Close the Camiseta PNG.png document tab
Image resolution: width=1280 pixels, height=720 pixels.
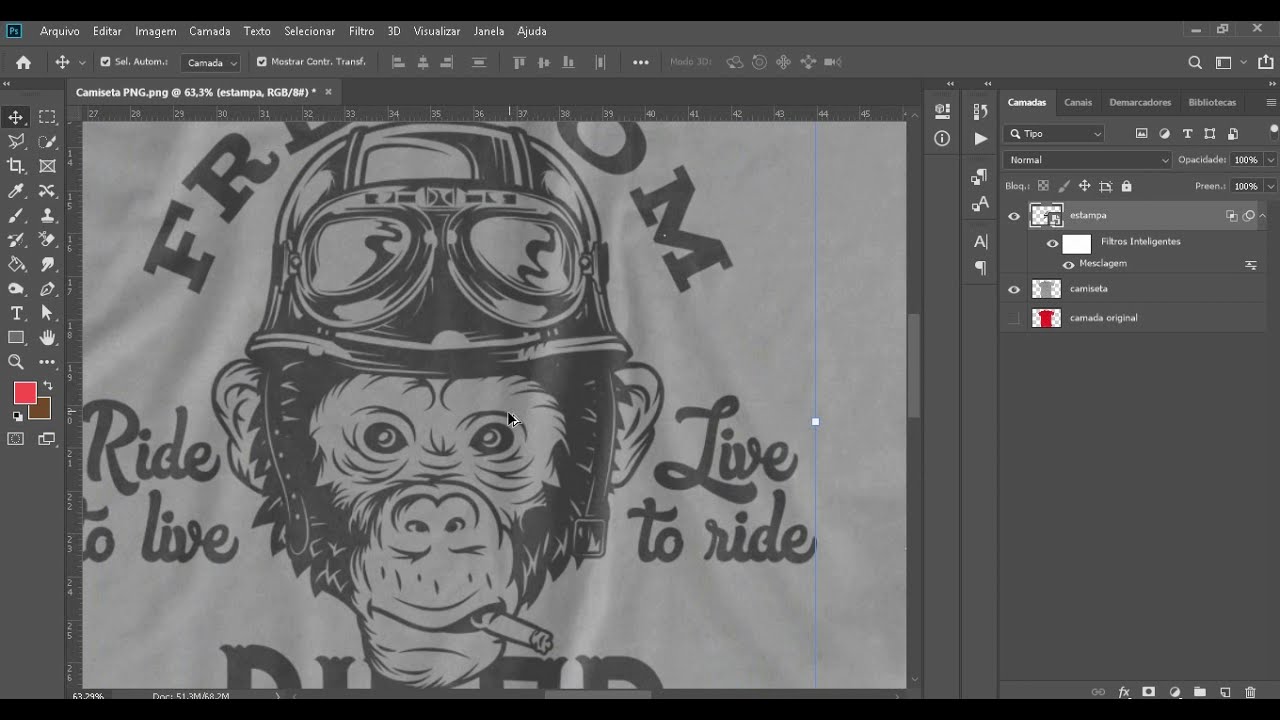pos(328,92)
